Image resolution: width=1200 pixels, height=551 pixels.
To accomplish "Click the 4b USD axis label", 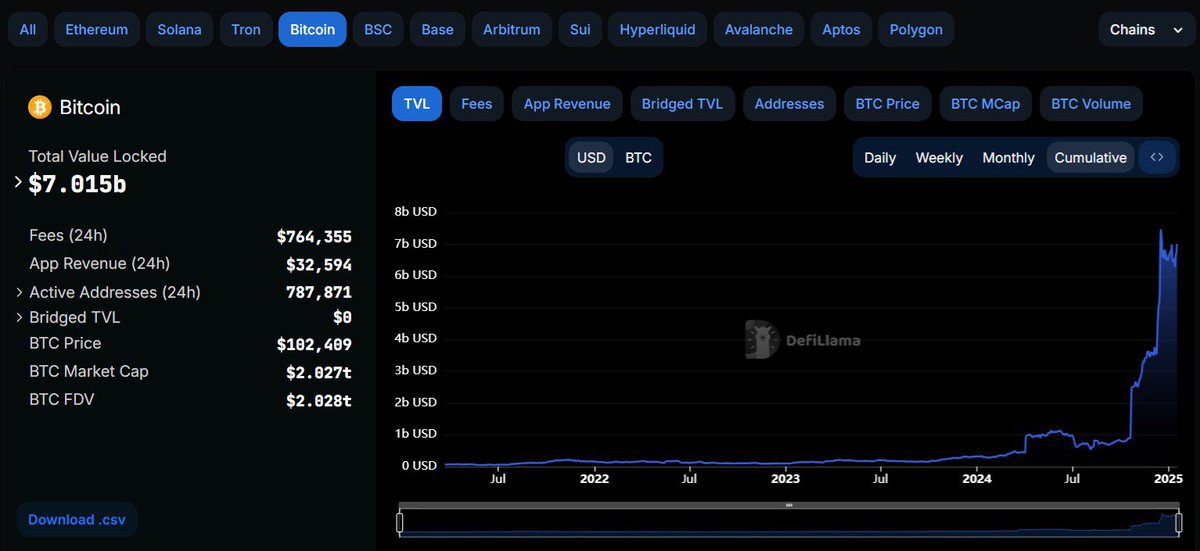I will tap(415, 338).
